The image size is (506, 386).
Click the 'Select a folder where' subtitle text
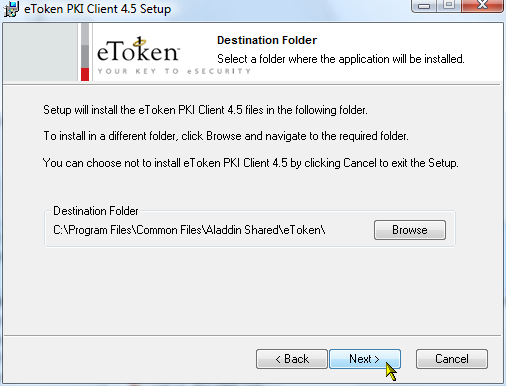(x=341, y=59)
